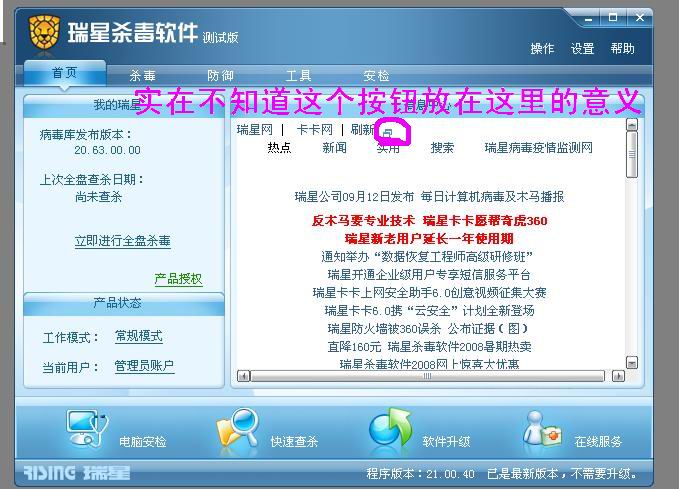Open news 瑞星防火墙被360误杀 公布证据
Viewport: 679px width, 489px height.
[x=428, y=329]
